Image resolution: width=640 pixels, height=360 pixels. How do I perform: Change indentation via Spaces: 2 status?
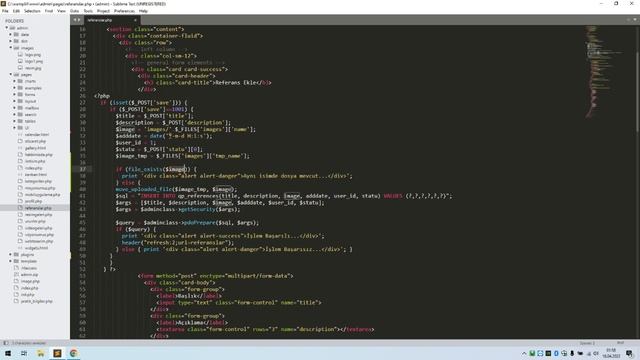(x=587, y=343)
